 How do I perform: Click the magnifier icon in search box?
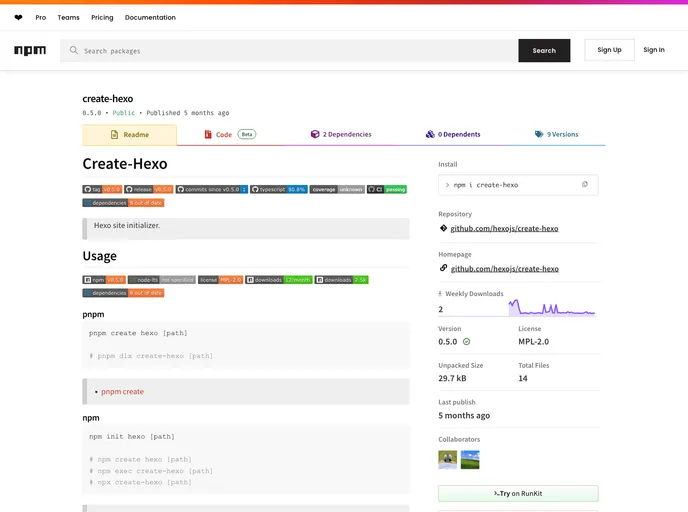[74, 50]
